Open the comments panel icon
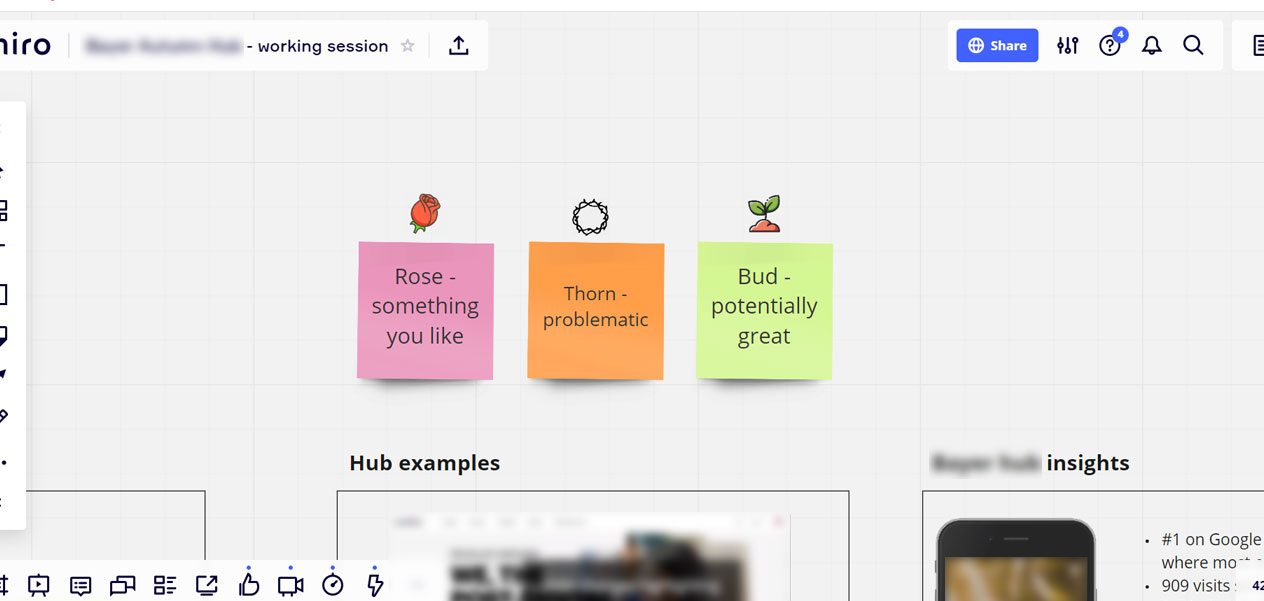 coord(81,586)
